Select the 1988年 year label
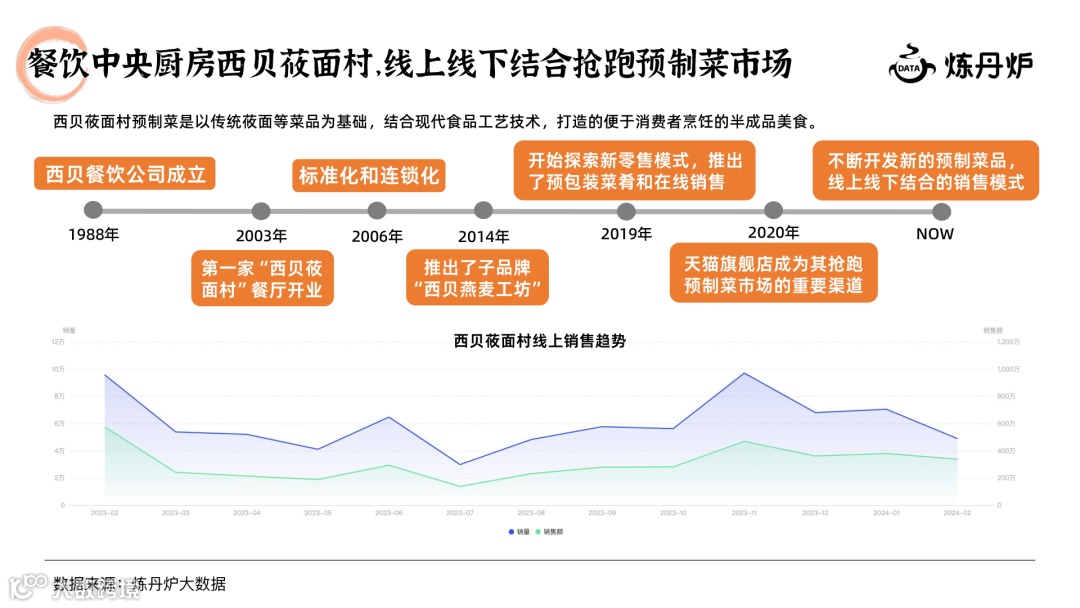1080x608 pixels. (94, 235)
